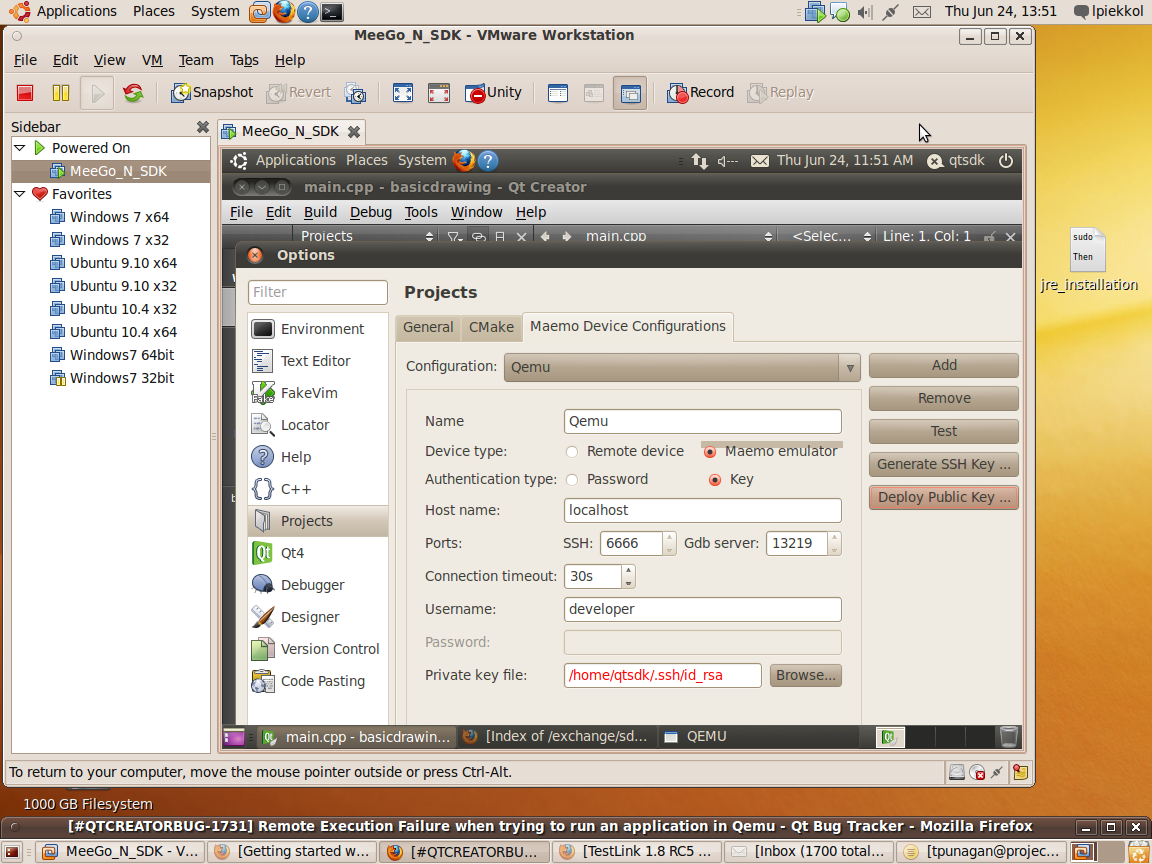Launch the terminal from the host top panel

[332, 12]
